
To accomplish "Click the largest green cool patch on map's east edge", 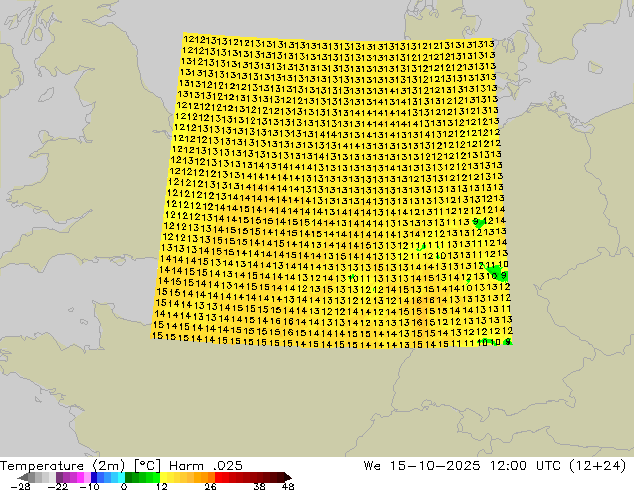I will [x=497, y=273].
